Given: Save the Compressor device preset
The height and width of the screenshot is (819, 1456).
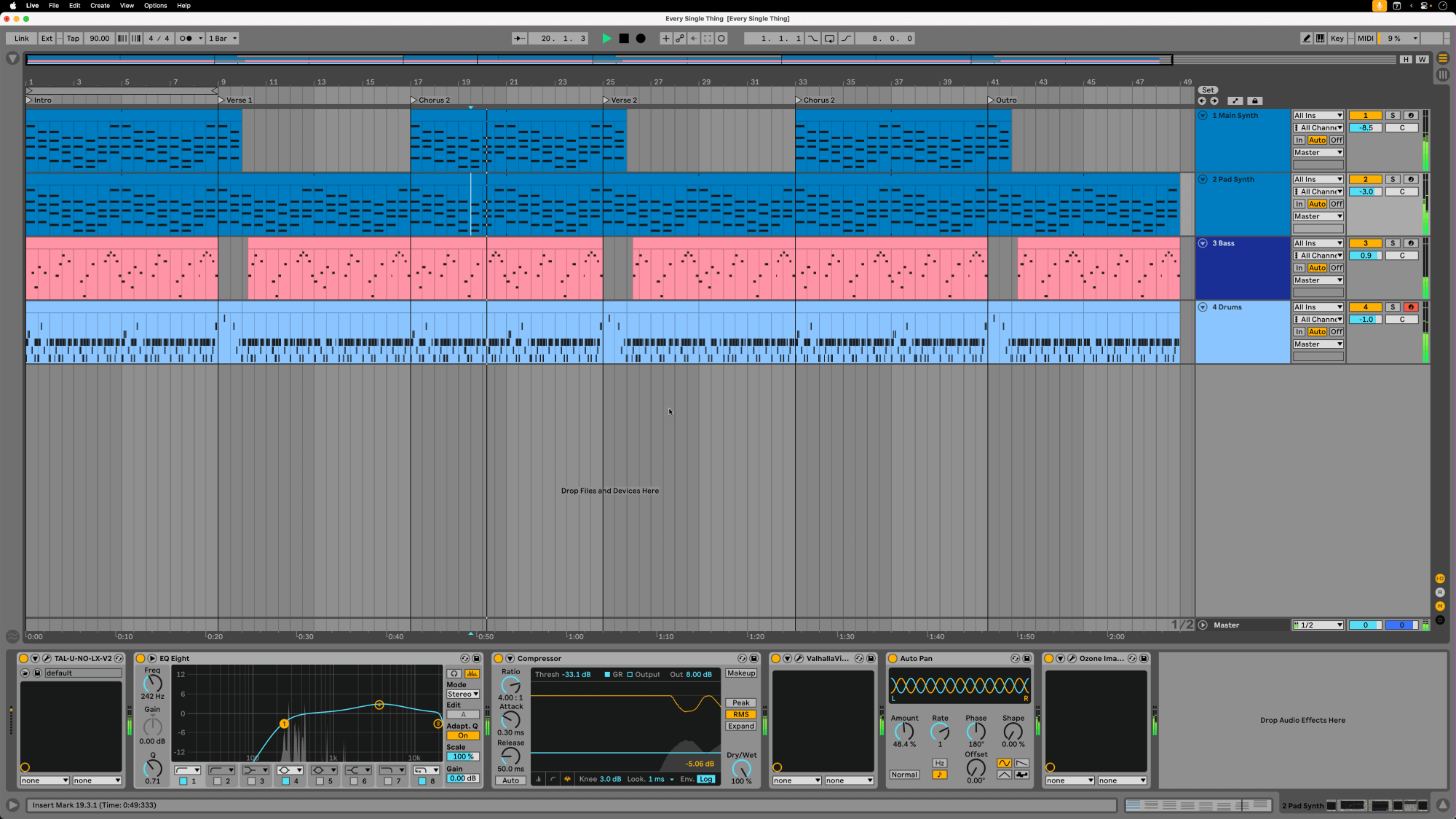Looking at the screenshot, I should point(754,659).
